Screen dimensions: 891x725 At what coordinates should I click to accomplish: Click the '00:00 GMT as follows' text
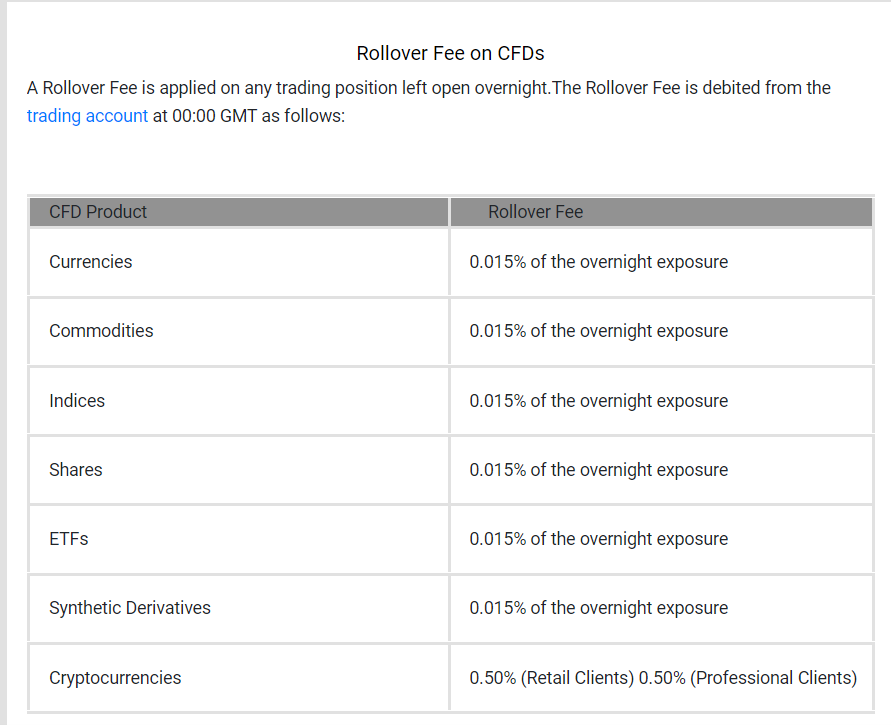[259, 116]
